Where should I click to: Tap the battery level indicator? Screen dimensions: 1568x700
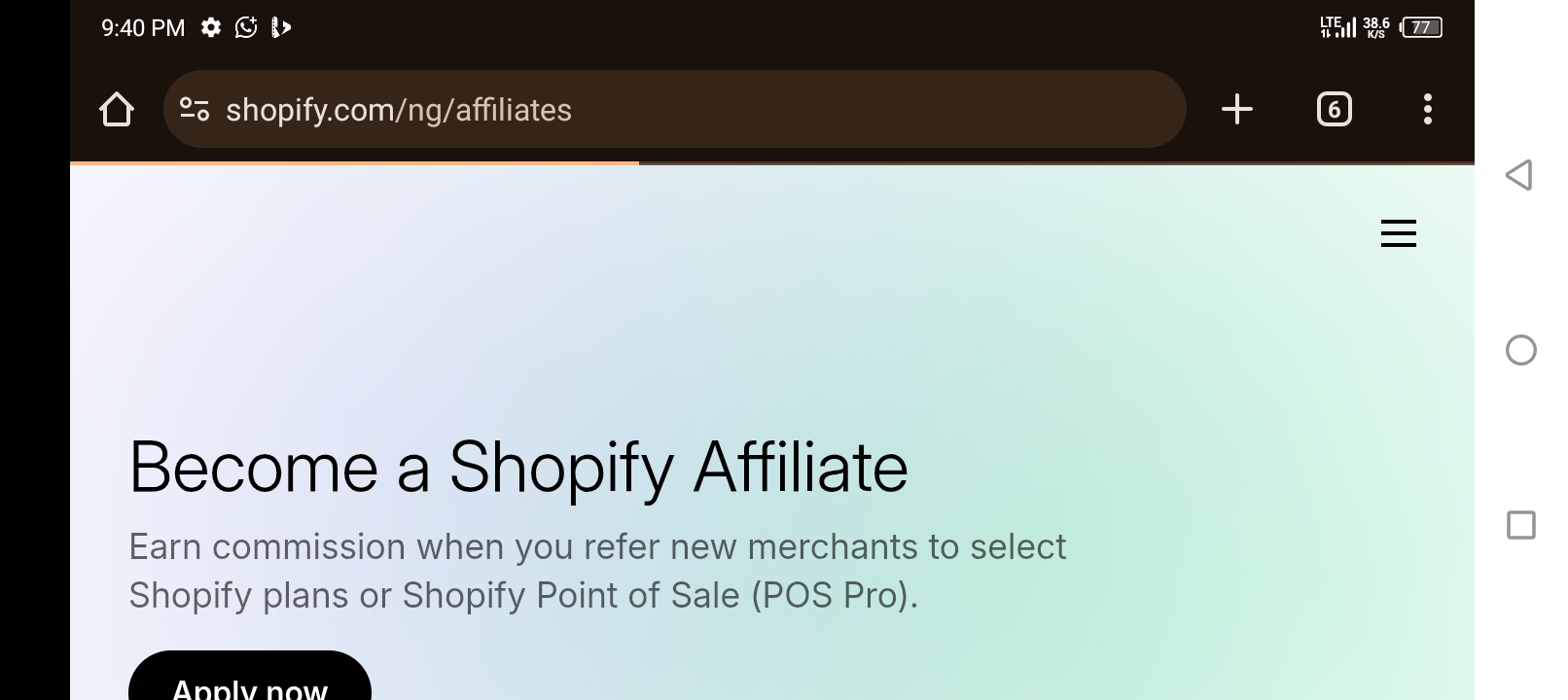point(1421,27)
